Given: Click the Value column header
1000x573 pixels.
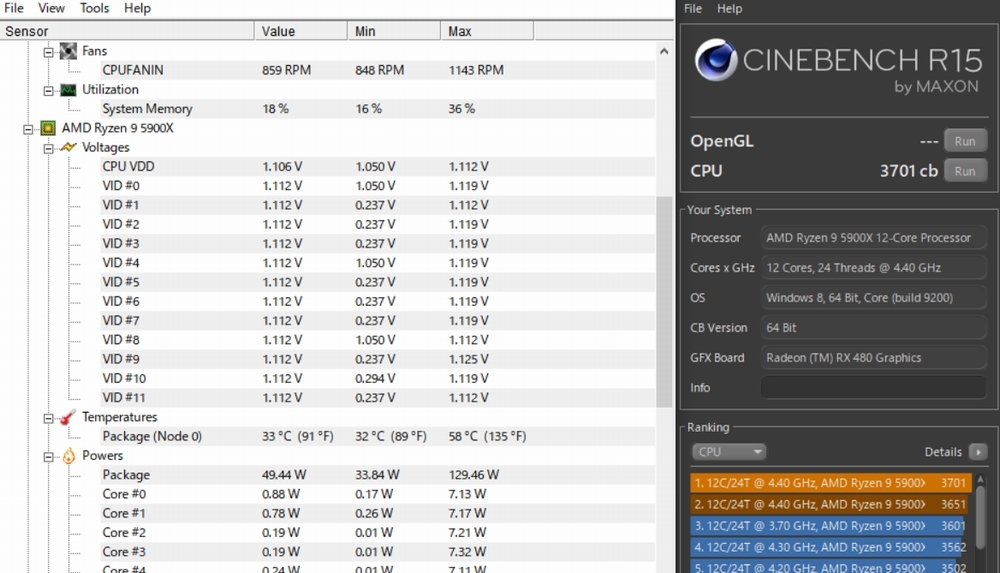Looking at the screenshot, I should coord(278,31).
